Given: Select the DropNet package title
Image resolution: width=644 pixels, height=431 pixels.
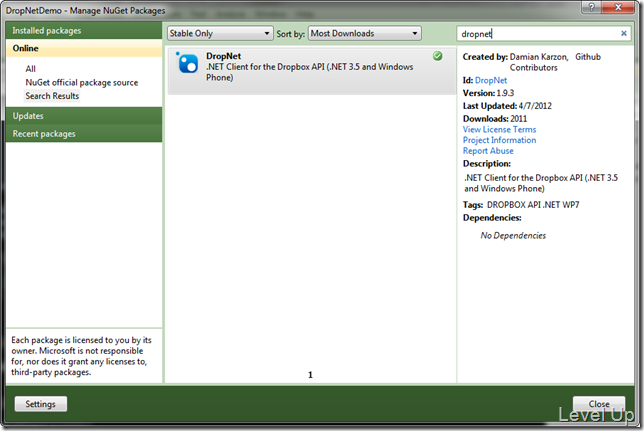Looking at the screenshot, I should tap(223, 56).
